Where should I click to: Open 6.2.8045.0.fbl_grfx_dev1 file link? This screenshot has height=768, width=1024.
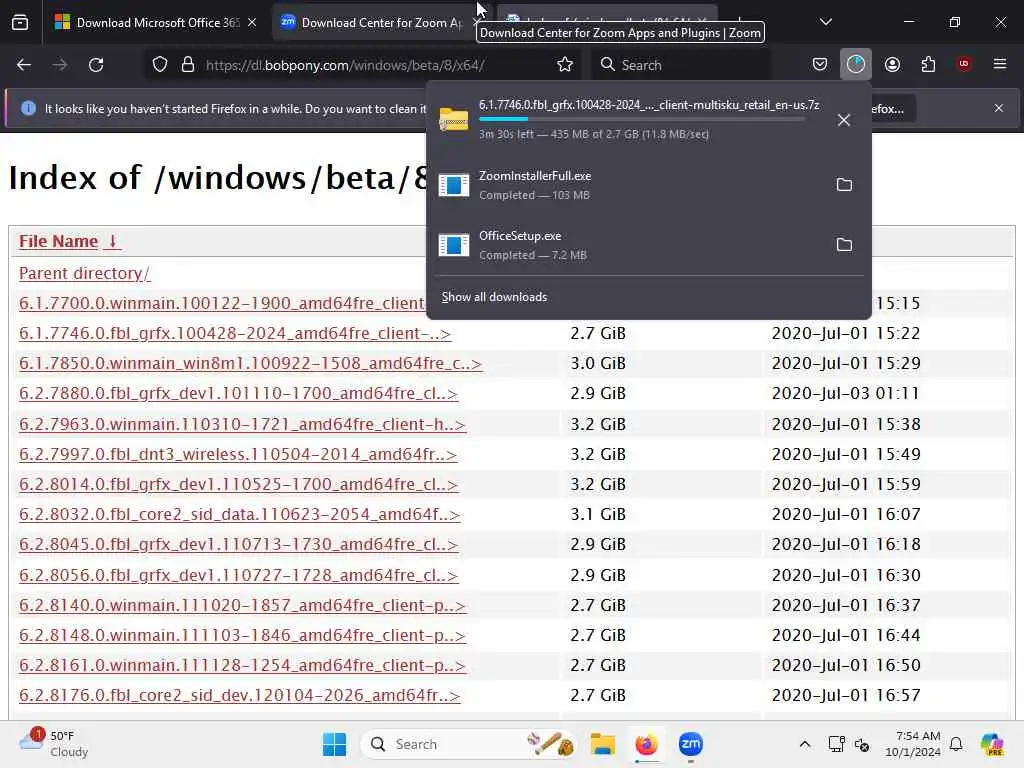(x=238, y=544)
